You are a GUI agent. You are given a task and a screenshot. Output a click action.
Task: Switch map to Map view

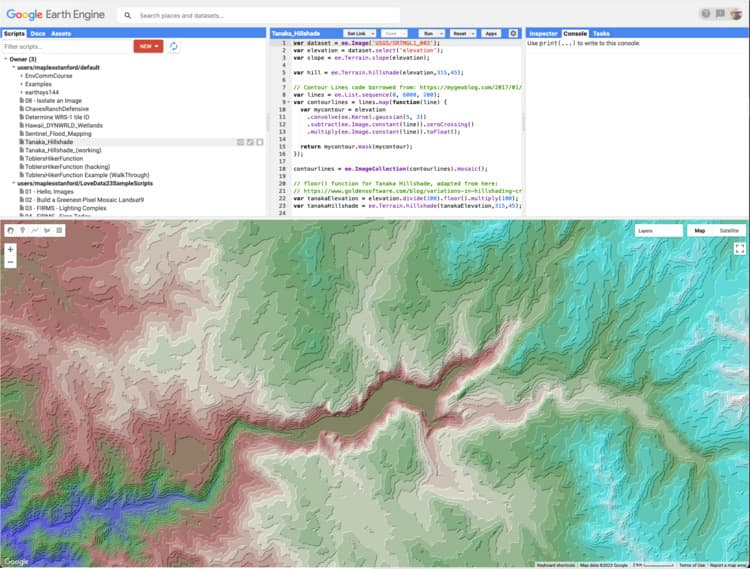pyautogui.click(x=700, y=230)
